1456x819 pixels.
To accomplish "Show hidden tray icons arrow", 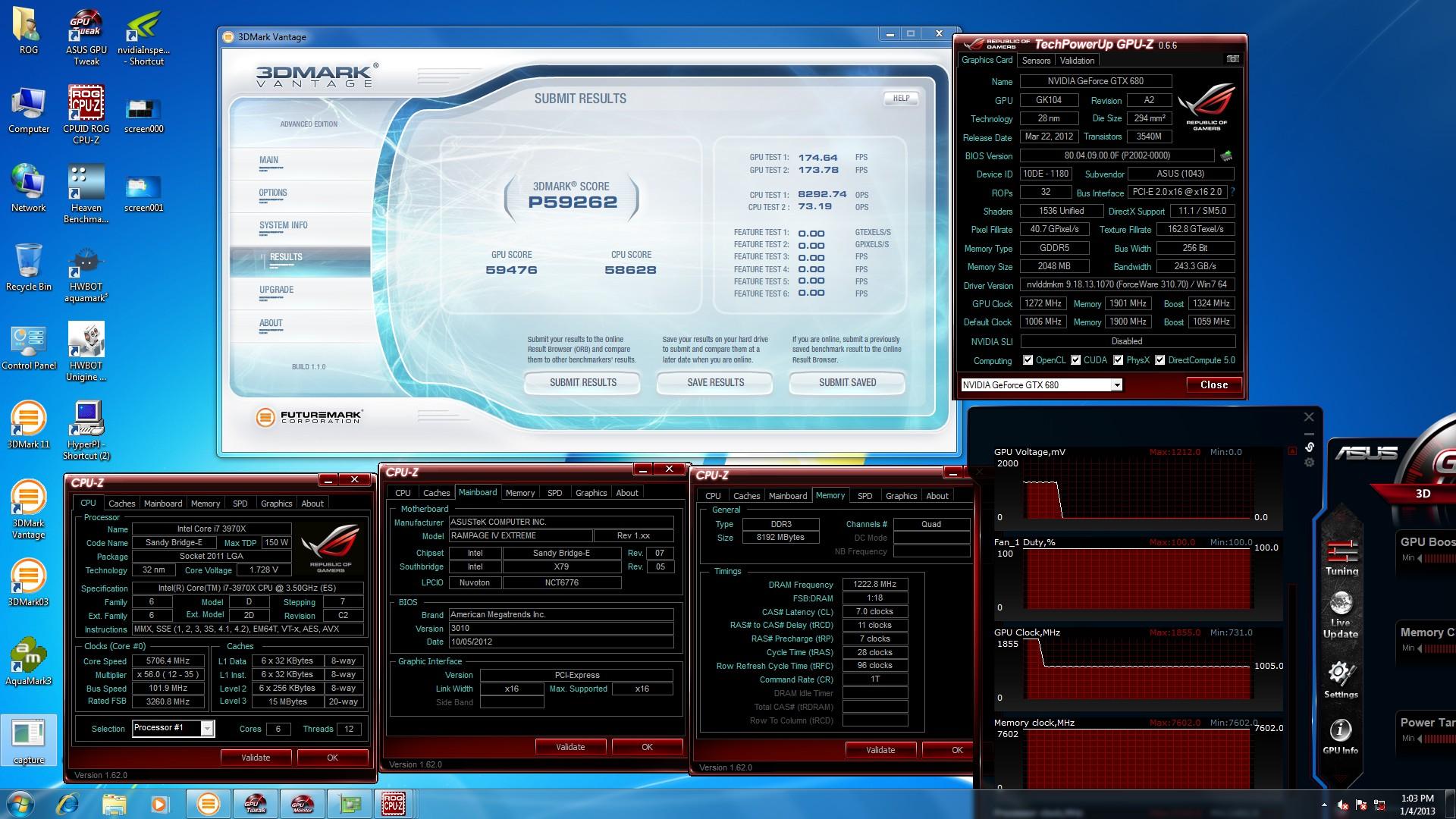I will pyautogui.click(x=1324, y=805).
